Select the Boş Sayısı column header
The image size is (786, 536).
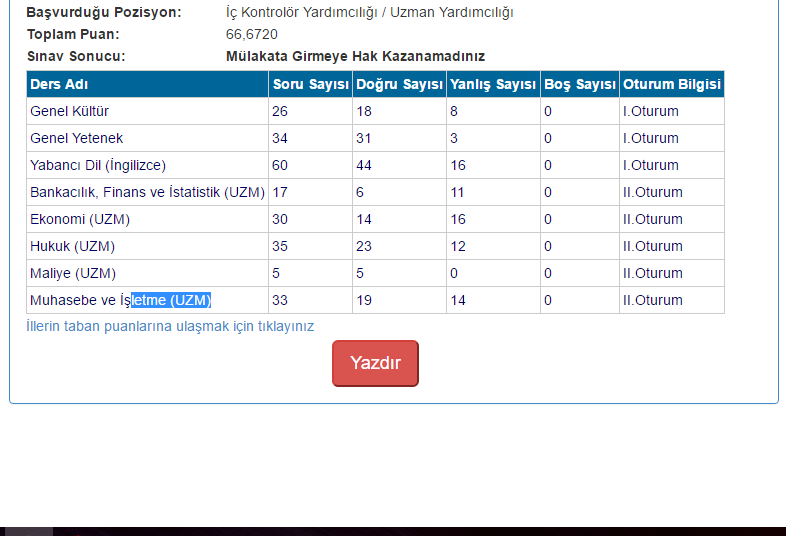click(580, 84)
